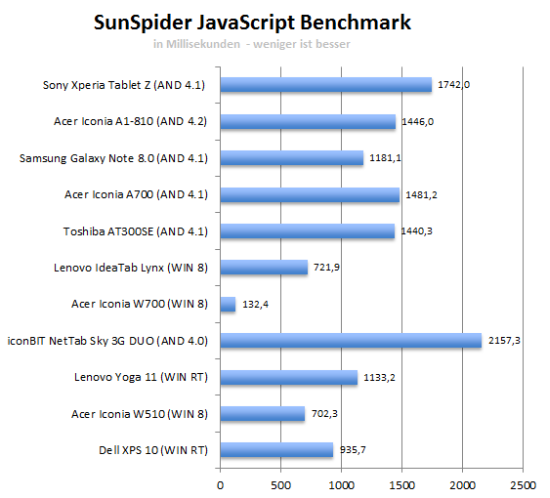Click the Acer Iconia A1-810 bar
Screen dimensions: 550x498
(x=308, y=122)
